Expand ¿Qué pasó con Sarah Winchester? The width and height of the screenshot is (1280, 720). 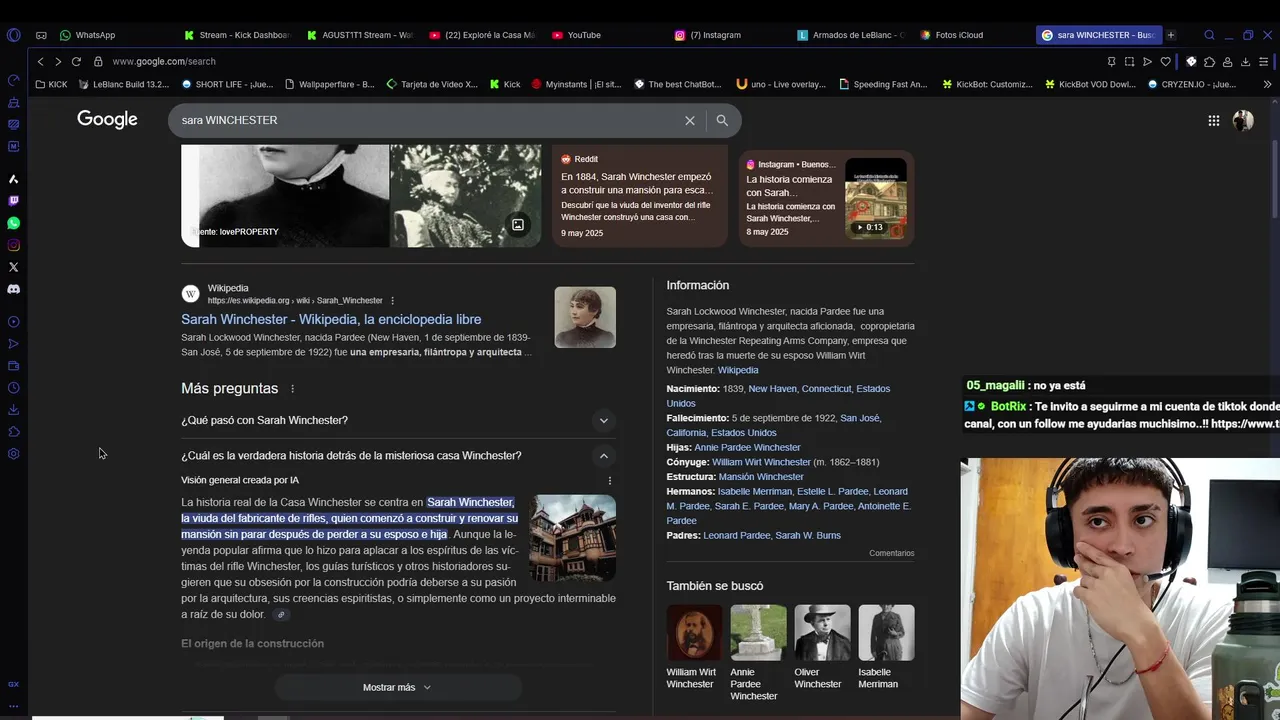[x=398, y=421]
